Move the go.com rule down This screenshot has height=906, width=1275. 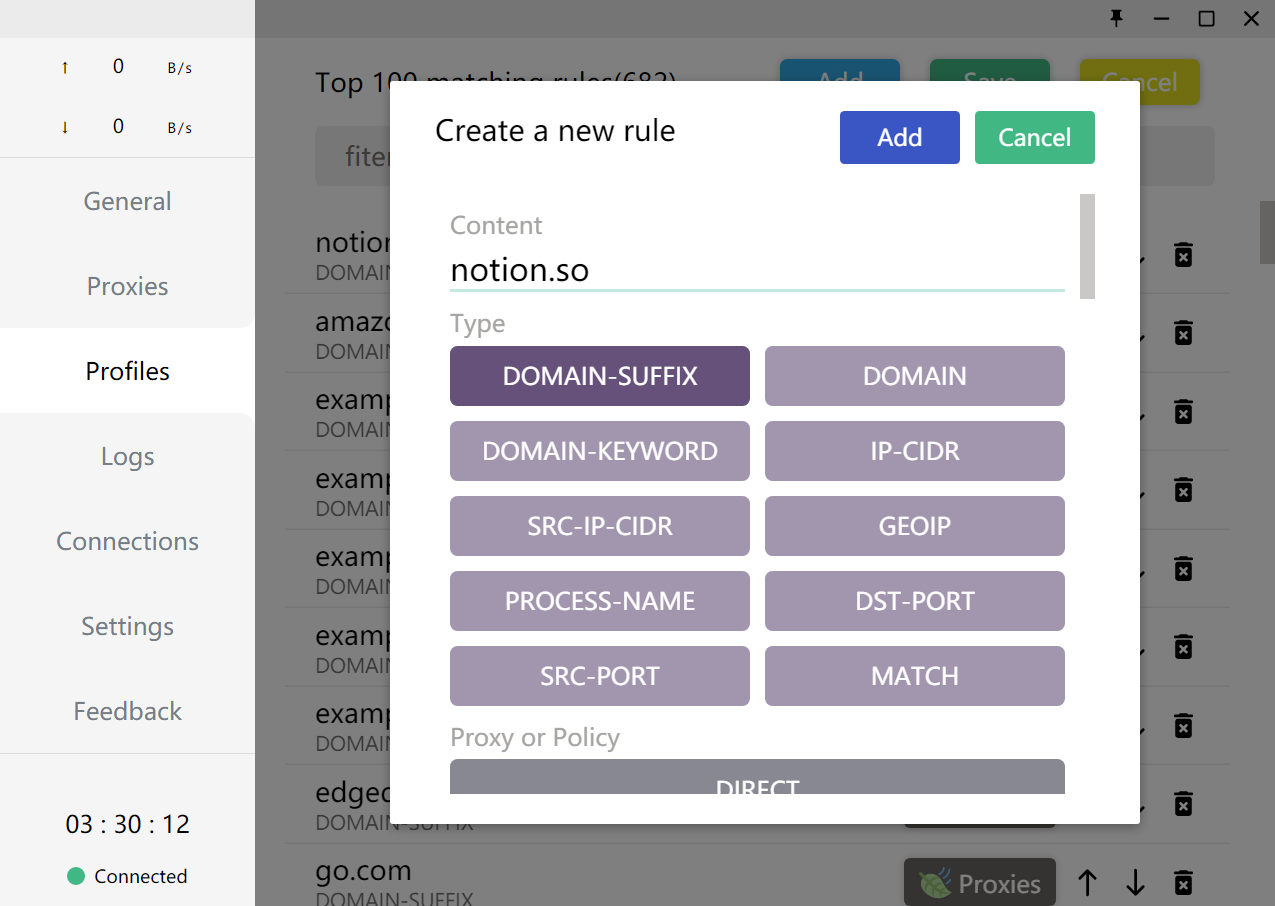click(1135, 882)
